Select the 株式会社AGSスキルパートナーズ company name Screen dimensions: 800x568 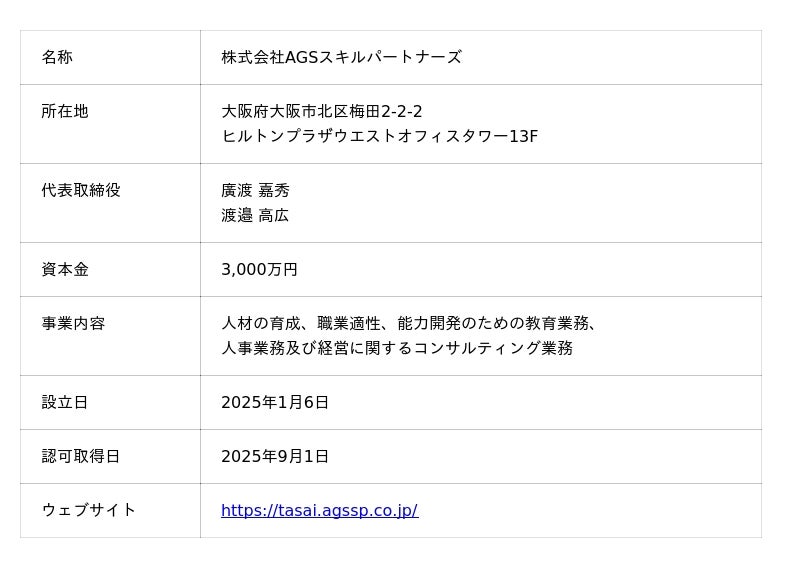(341, 57)
